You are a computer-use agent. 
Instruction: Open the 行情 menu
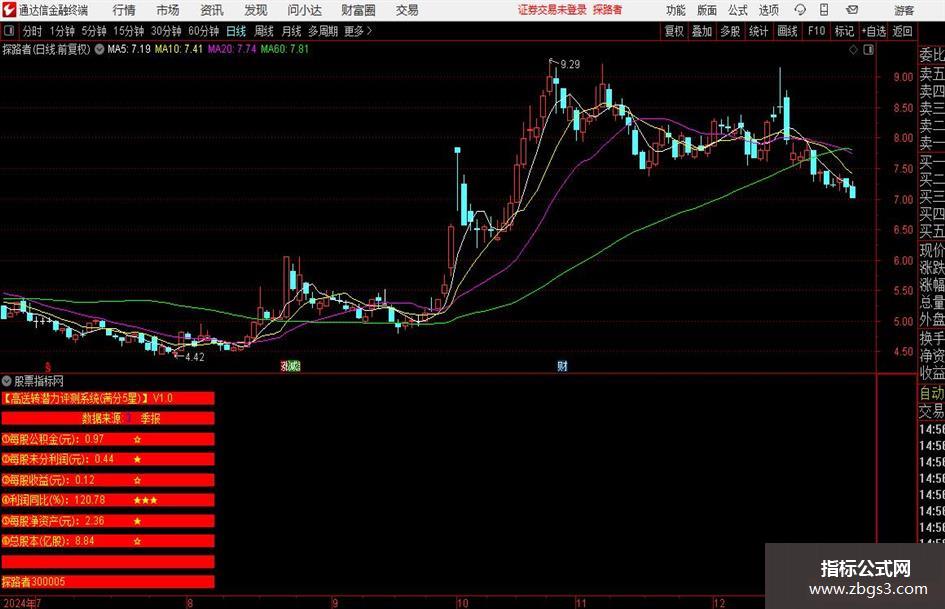coord(124,10)
